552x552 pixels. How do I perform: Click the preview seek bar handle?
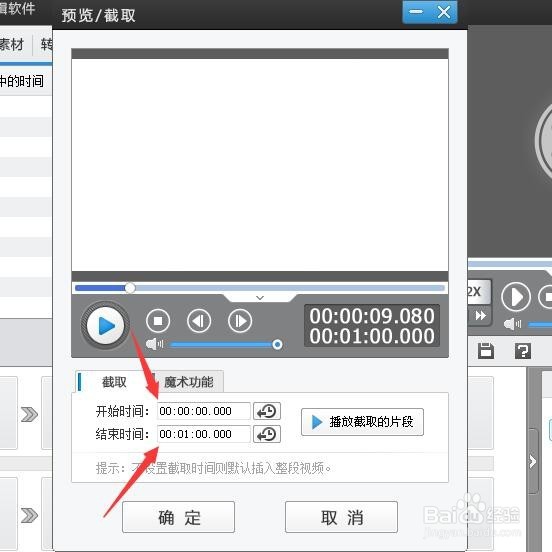pyautogui.click(x=130, y=288)
